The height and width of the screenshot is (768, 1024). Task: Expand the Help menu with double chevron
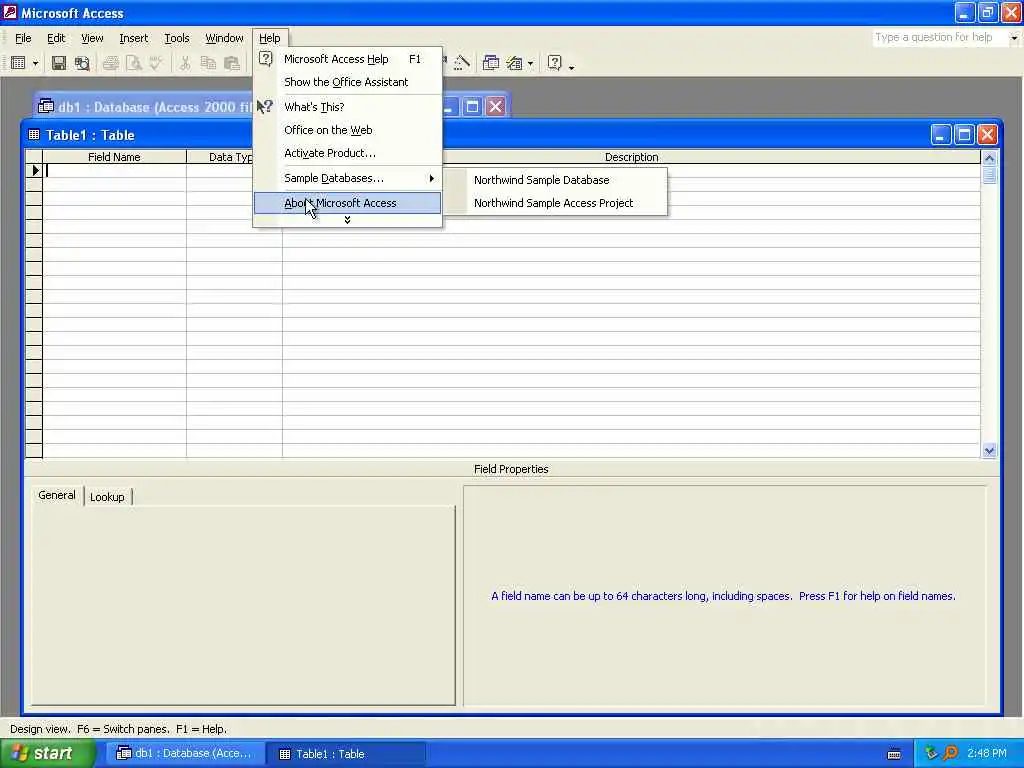click(347, 220)
